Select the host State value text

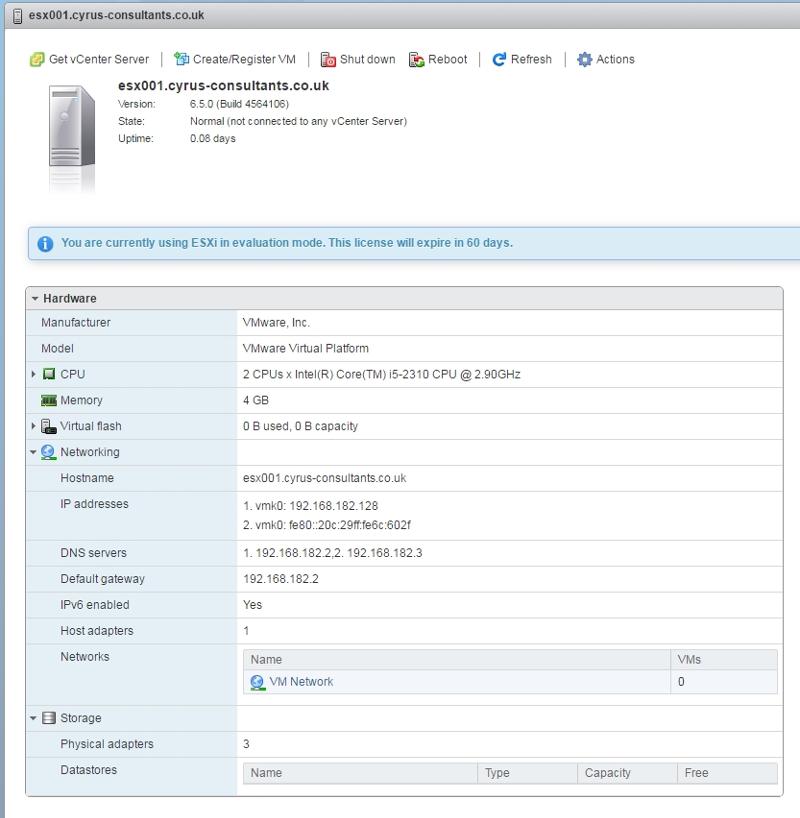[x=298, y=121]
